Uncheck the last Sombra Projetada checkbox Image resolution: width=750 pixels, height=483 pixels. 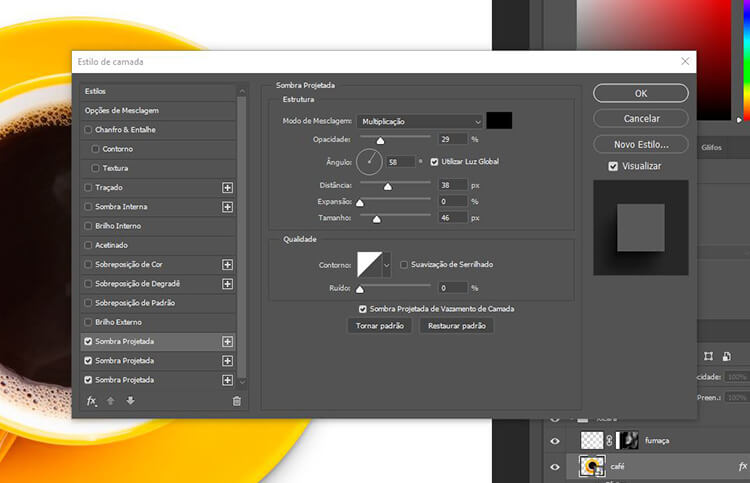pyautogui.click(x=88, y=380)
